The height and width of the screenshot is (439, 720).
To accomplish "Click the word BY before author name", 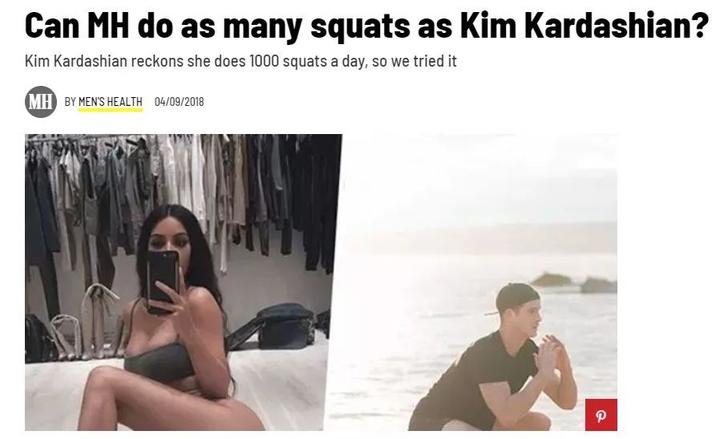I will [x=70, y=102].
